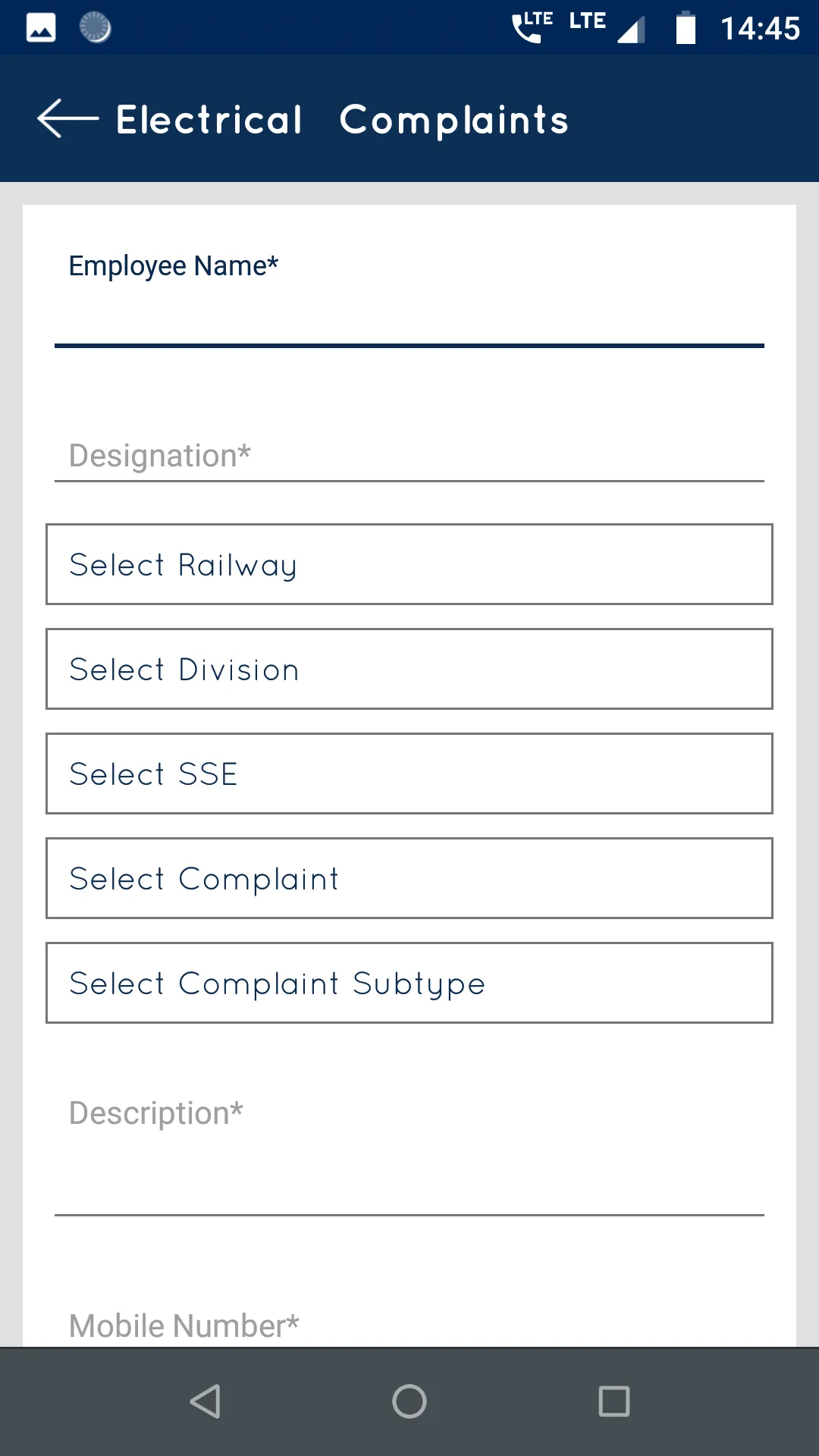Tap the circular loading notification icon
The image size is (819, 1456).
(95, 27)
